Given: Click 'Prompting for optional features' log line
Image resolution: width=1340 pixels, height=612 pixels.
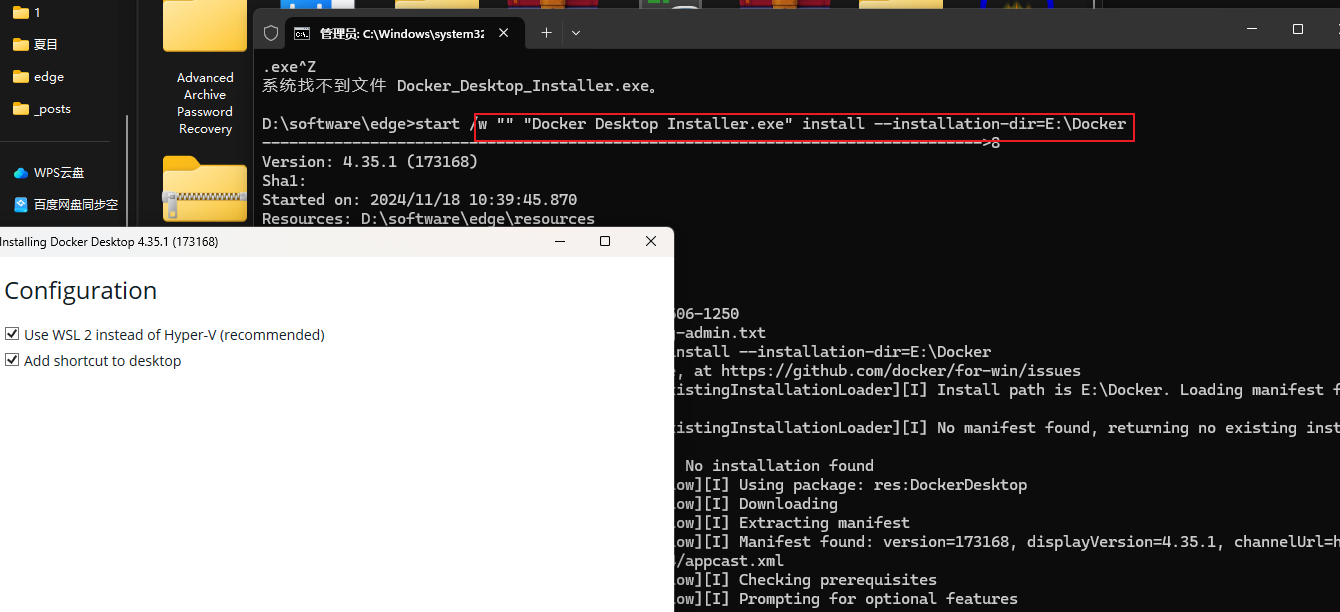Looking at the screenshot, I should (x=878, y=598).
